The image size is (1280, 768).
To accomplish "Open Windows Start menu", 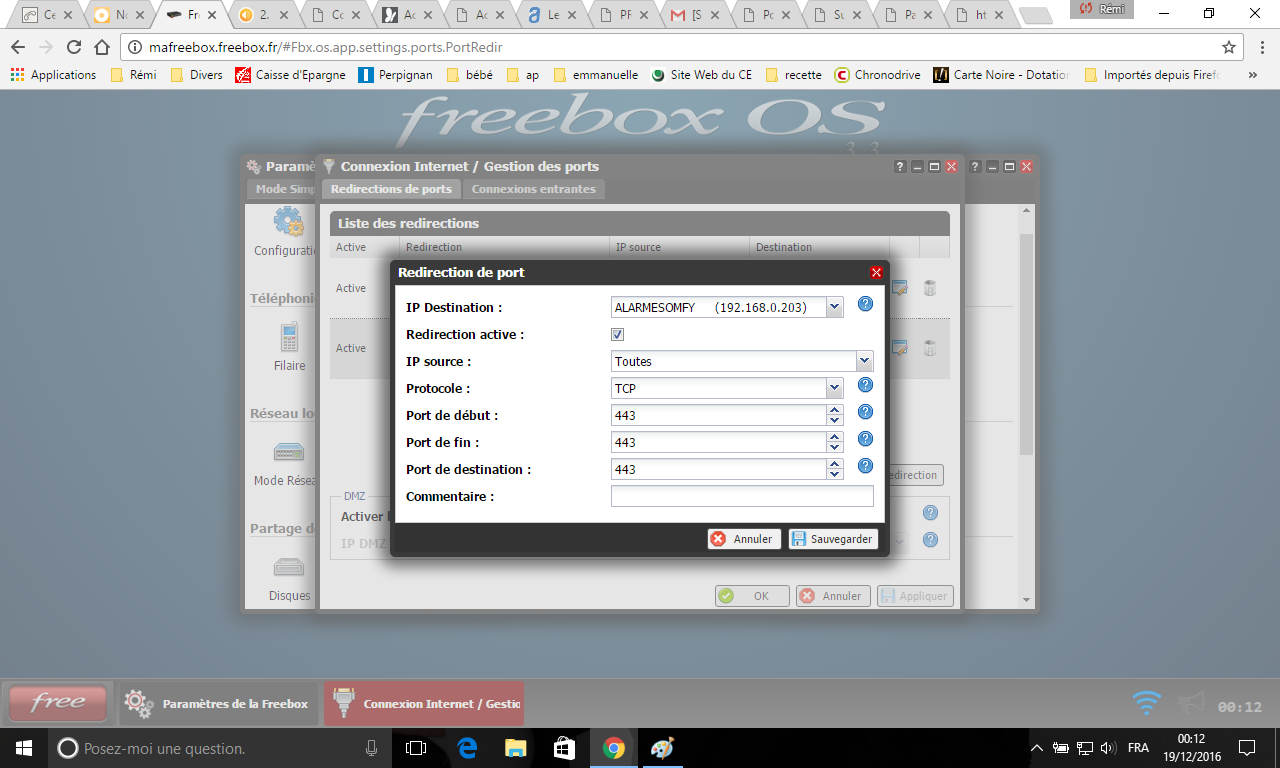I will 24,747.
